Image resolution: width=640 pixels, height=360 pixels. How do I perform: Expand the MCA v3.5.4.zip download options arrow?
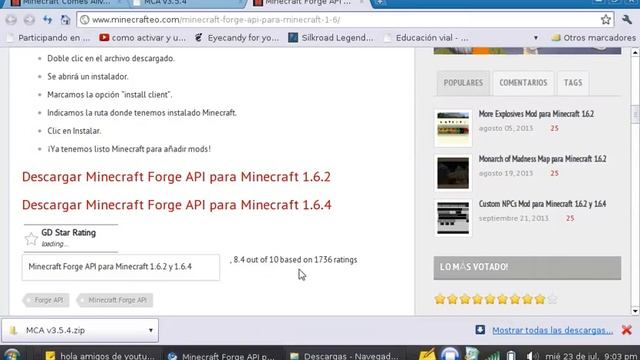coord(151,330)
